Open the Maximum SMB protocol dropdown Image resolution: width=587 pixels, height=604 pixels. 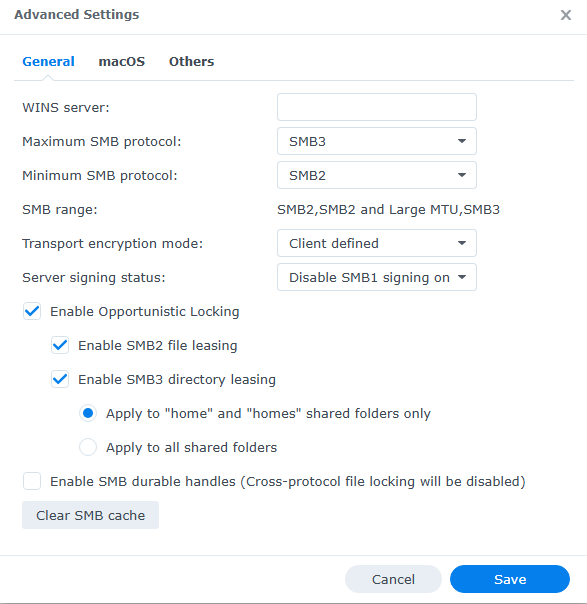pos(377,141)
